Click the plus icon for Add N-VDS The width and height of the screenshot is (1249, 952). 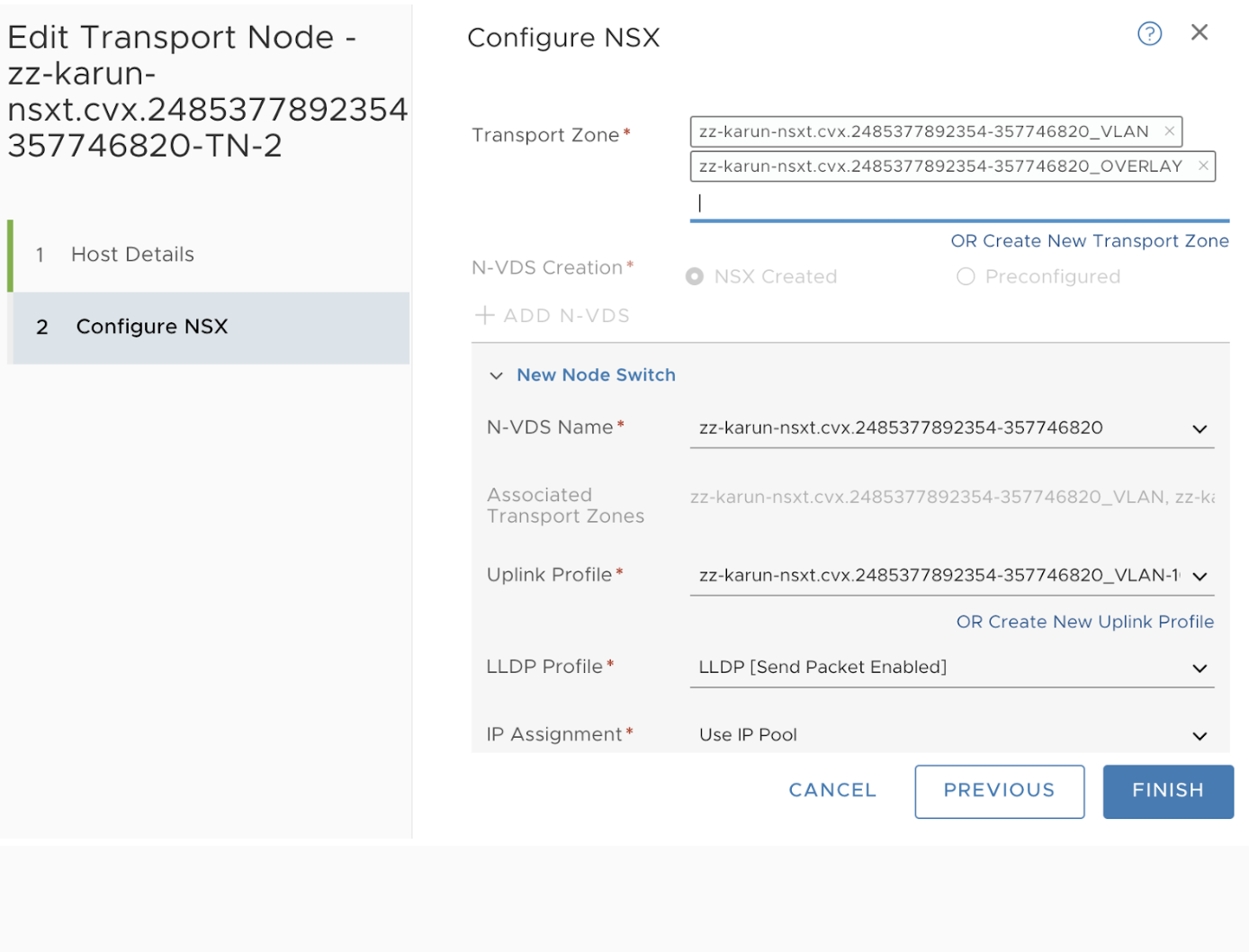click(x=485, y=315)
